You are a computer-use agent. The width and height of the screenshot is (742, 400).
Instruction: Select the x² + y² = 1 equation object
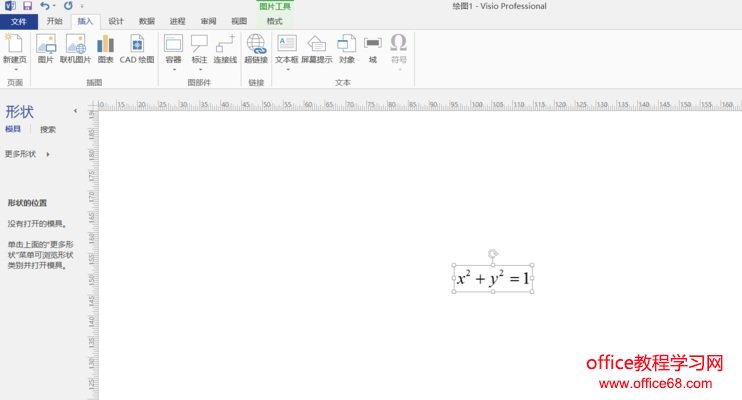click(x=493, y=278)
